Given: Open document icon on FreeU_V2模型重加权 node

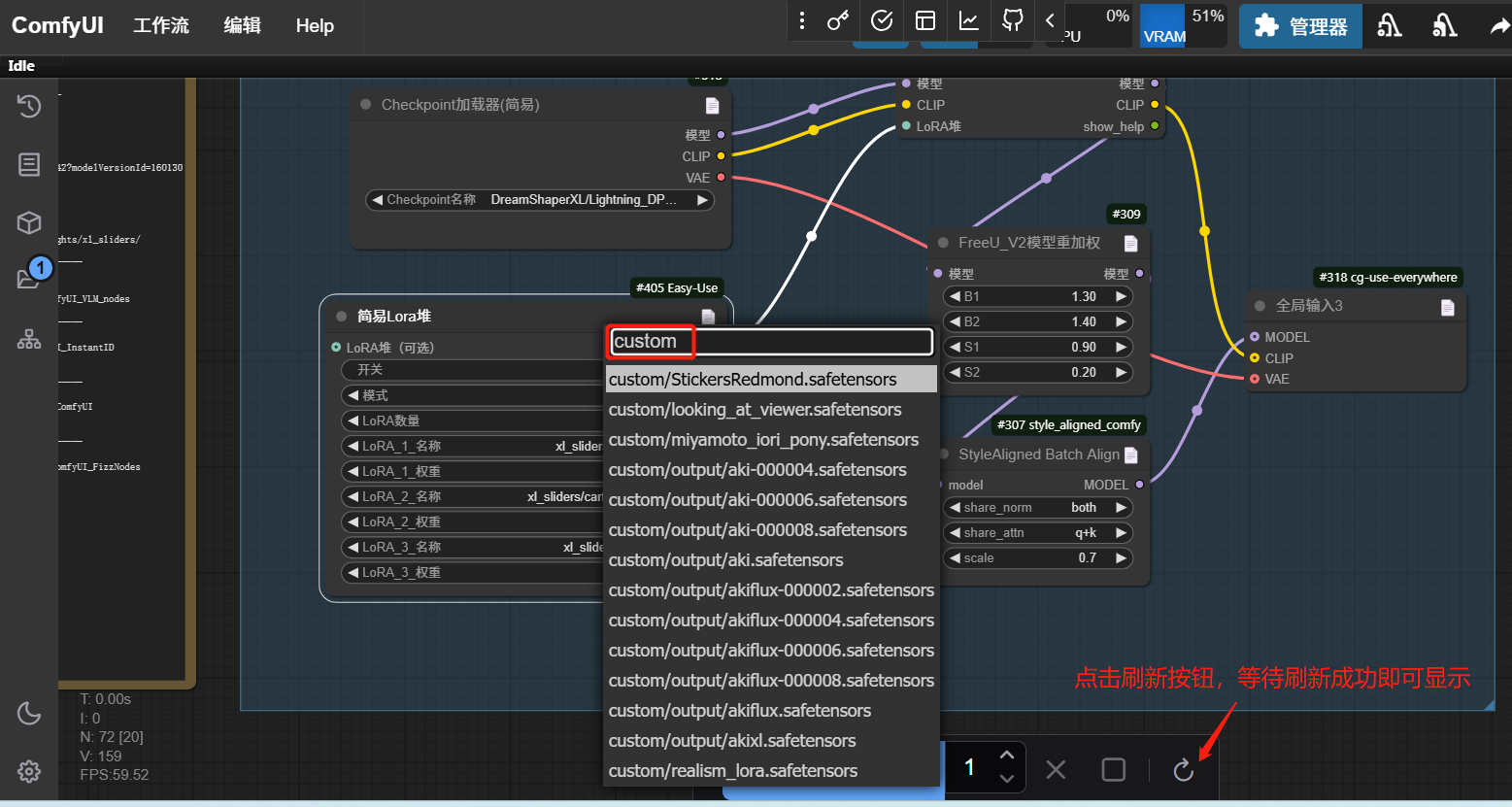Looking at the screenshot, I should click(1130, 243).
